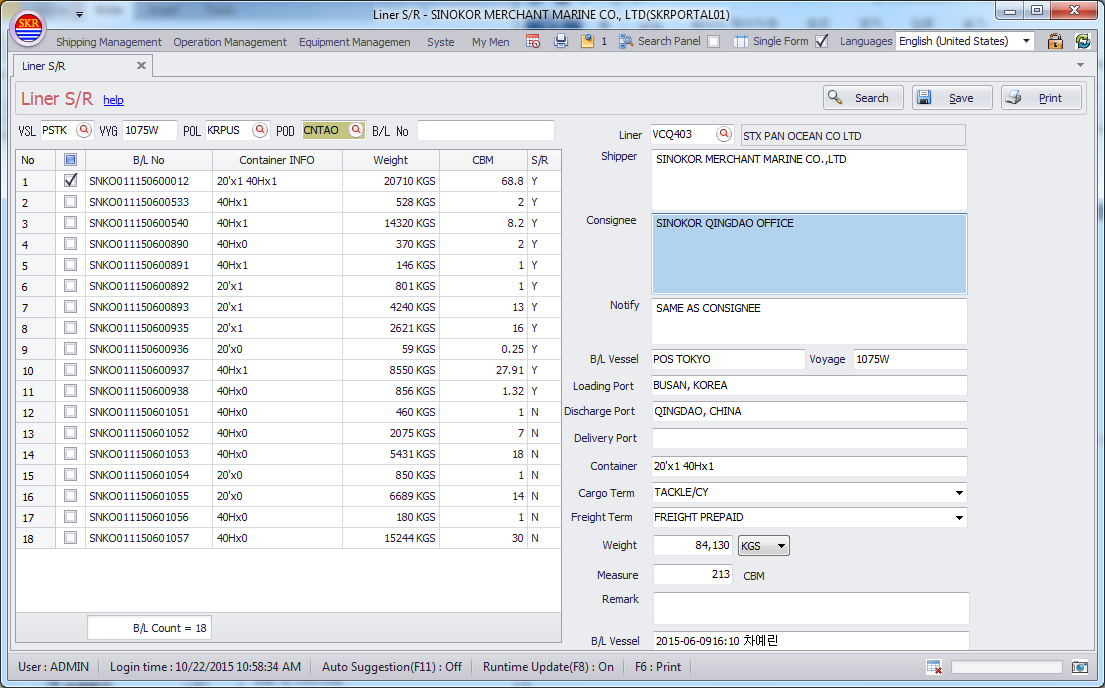This screenshot has height=688, width=1105.
Task: Click the Remark text field
Action: pos(810,608)
